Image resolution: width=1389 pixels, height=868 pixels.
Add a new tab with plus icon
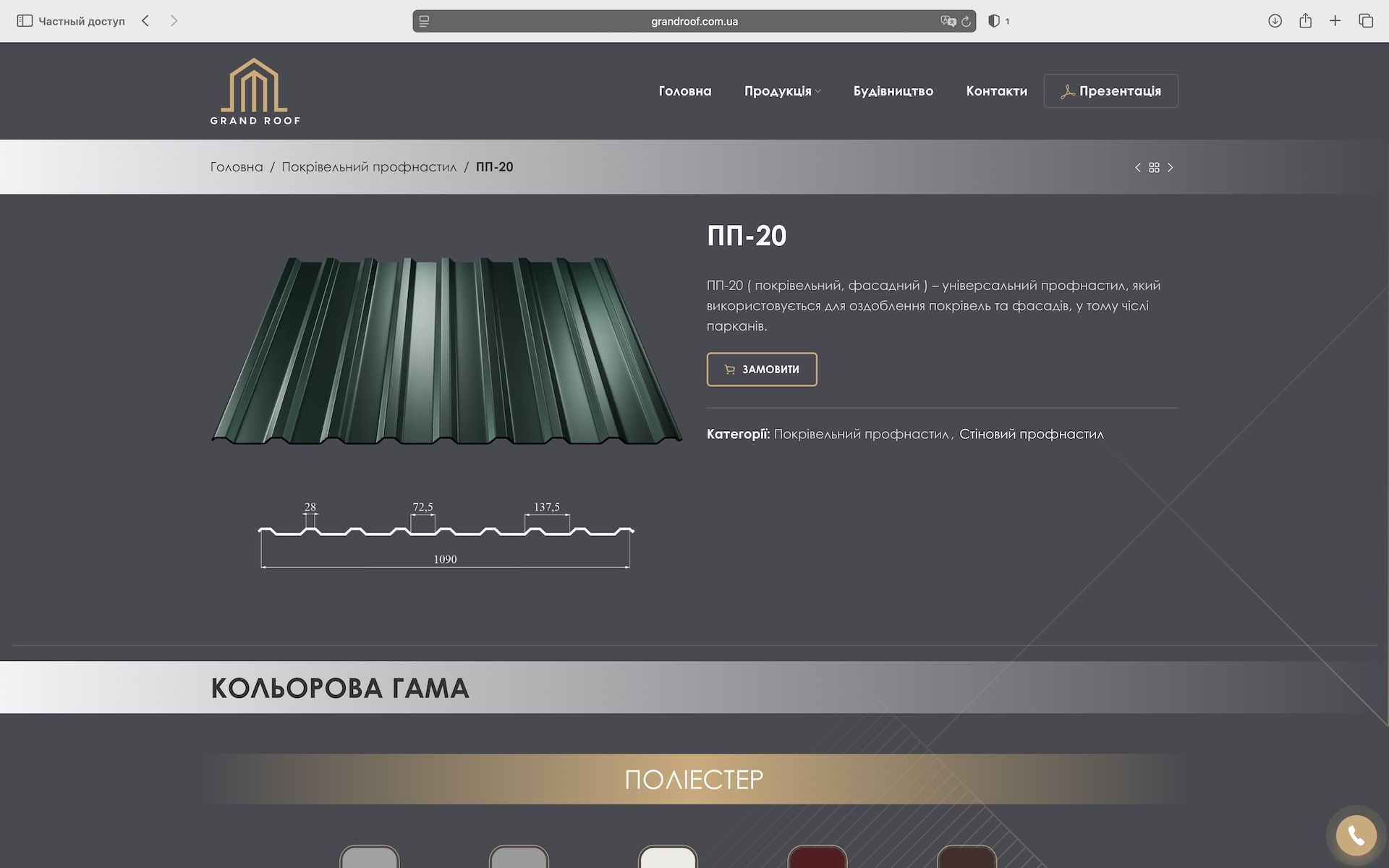point(1335,21)
